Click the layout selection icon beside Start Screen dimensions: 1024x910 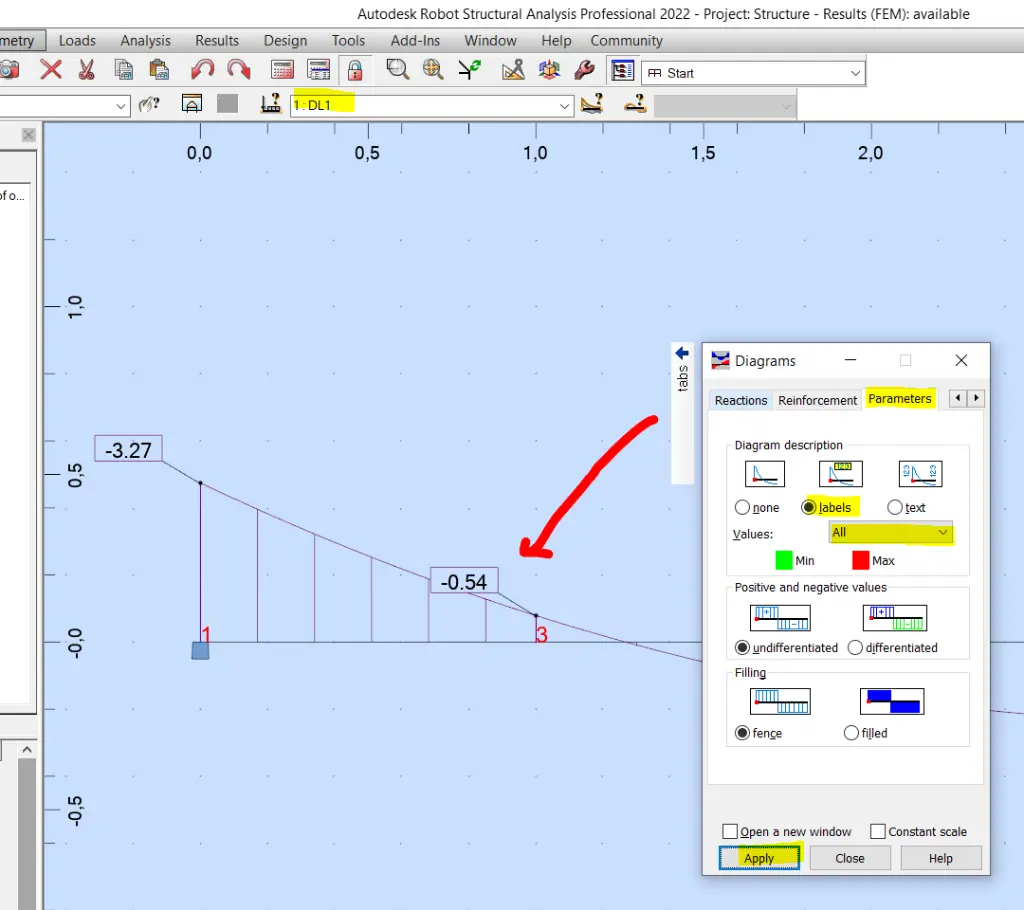622,71
